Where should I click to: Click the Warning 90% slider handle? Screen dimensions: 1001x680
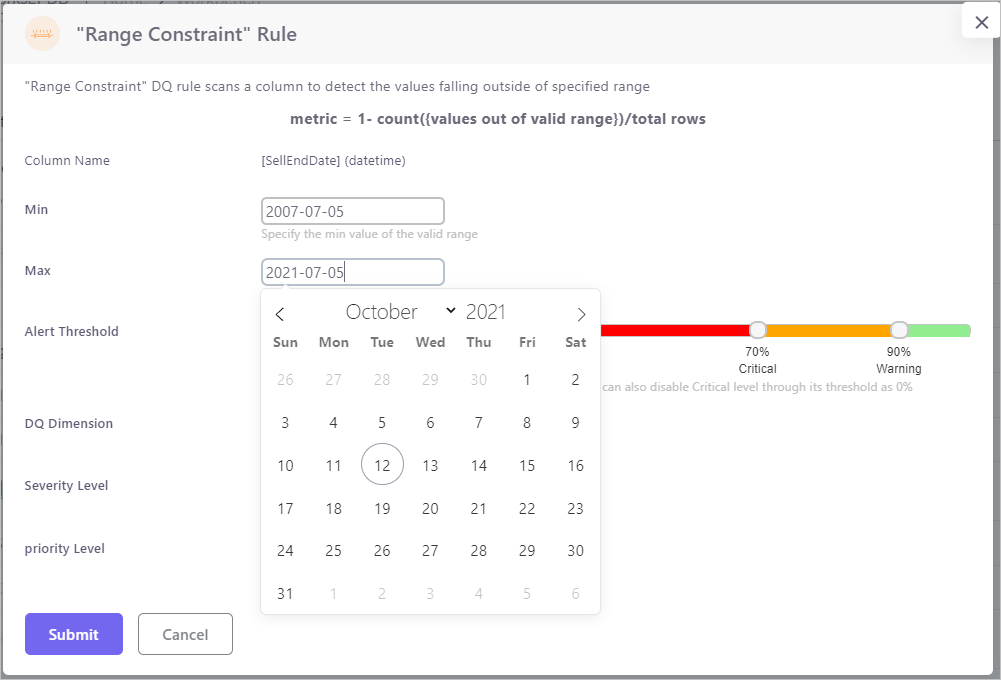tap(899, 330)
